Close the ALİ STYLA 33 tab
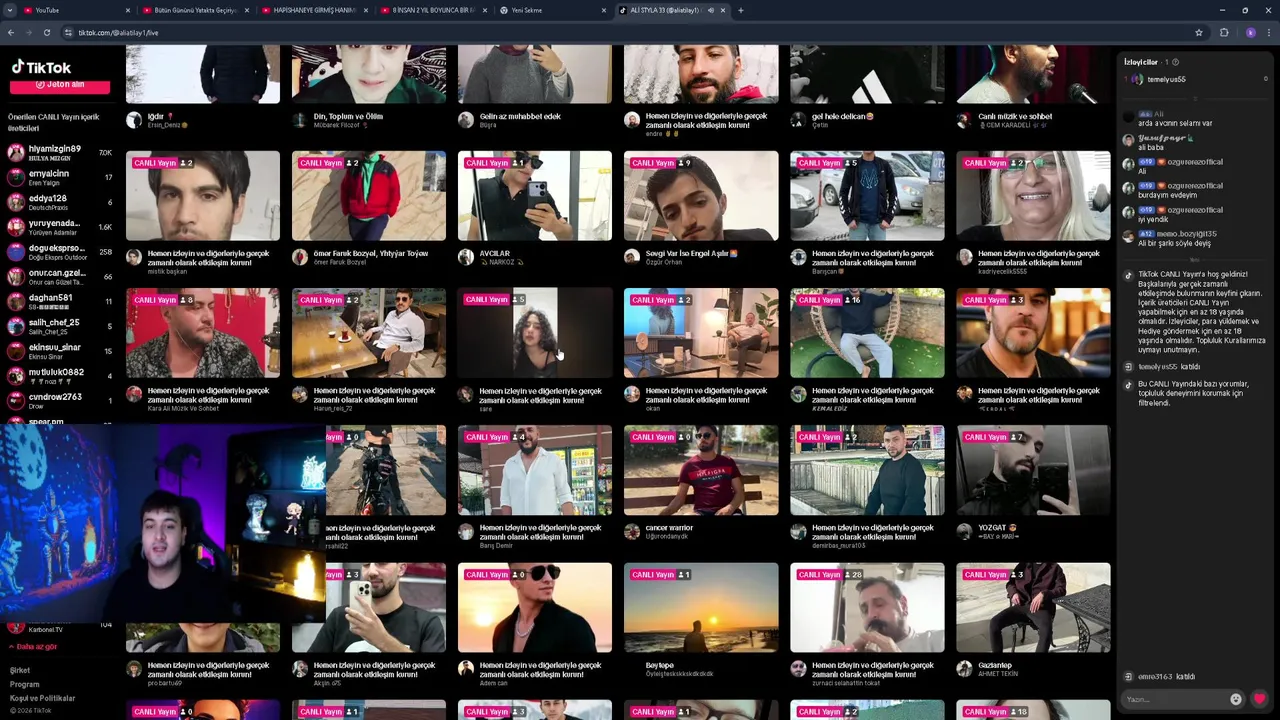The height and width of the screenshot is (720, 1280). click(723, 10)
